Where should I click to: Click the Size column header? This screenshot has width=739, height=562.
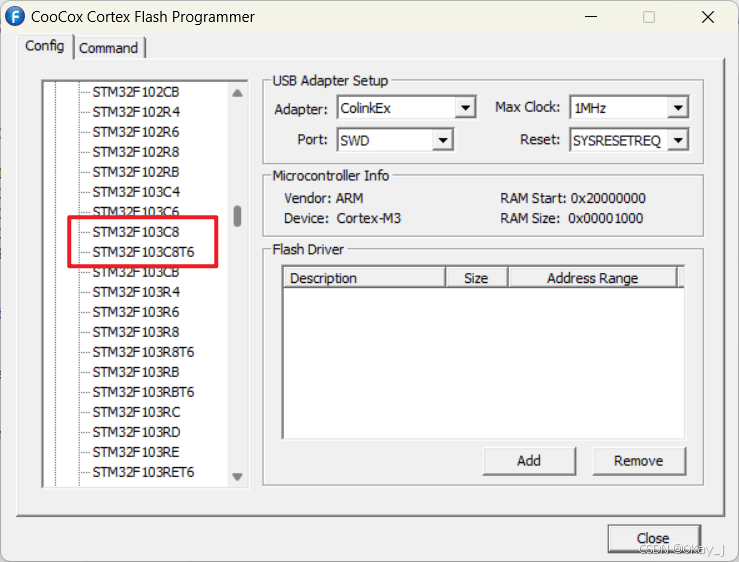tap(476, 278)
